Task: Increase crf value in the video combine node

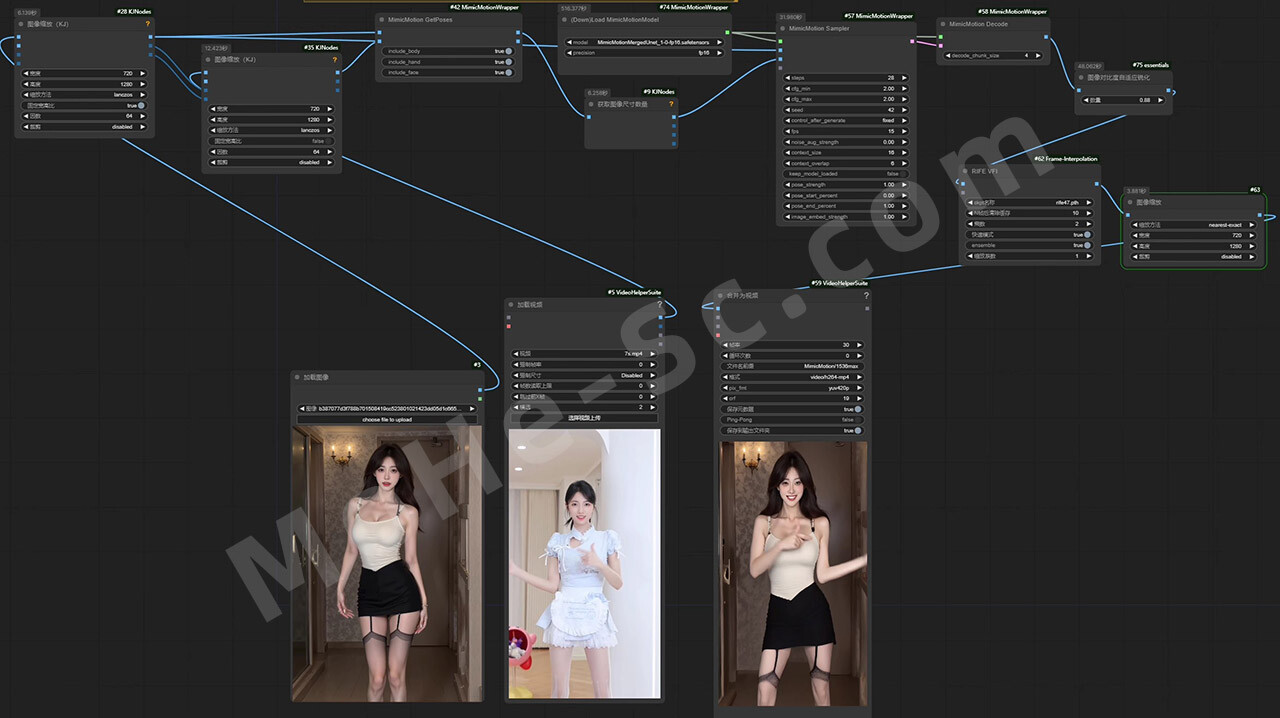Action: coord(859,398)
